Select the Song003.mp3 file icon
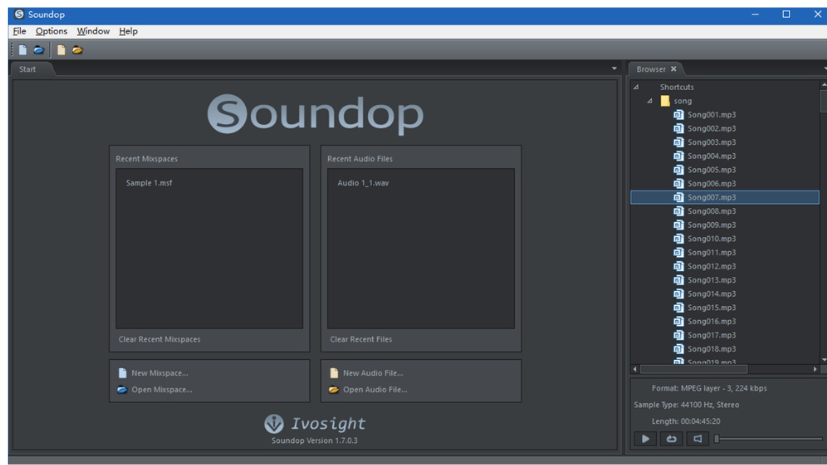The height and width of the screenshot is (465, 827). [678, 142]
